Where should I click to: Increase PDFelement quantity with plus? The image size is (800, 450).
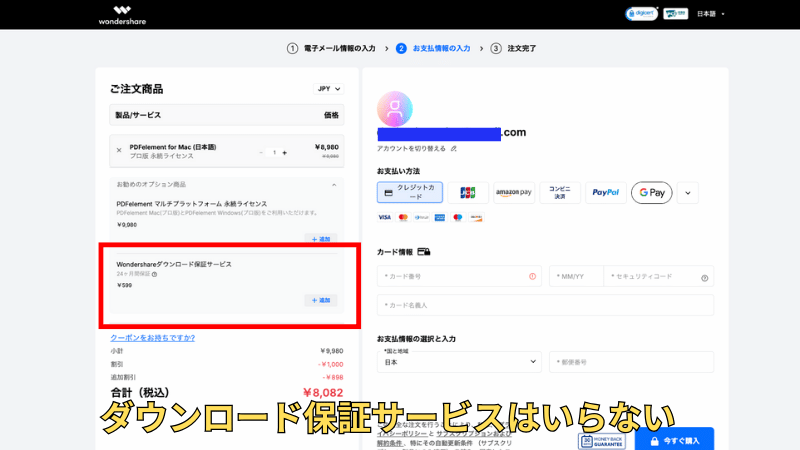[285, 153]
